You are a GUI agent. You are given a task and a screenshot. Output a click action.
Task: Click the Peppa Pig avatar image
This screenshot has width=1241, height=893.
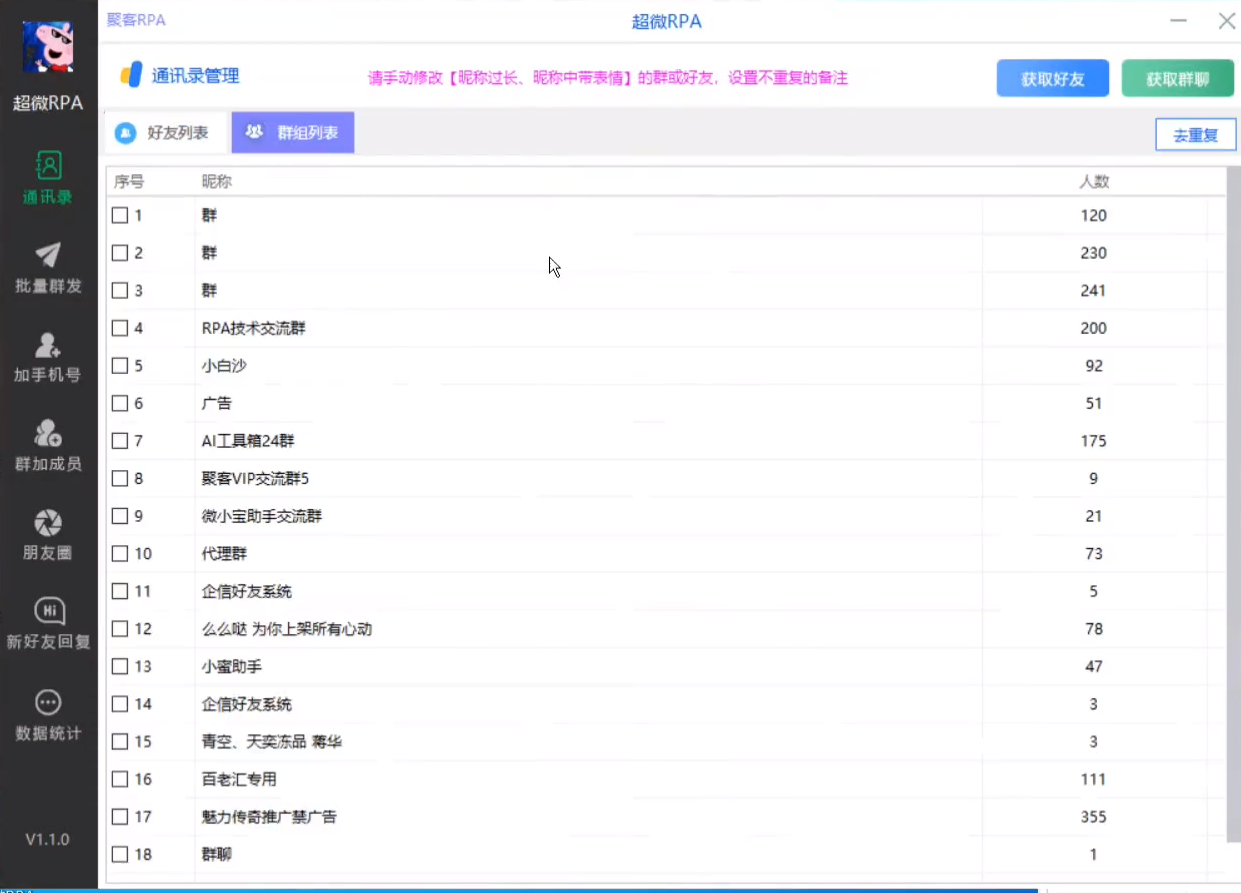click(x=48, y=46)
